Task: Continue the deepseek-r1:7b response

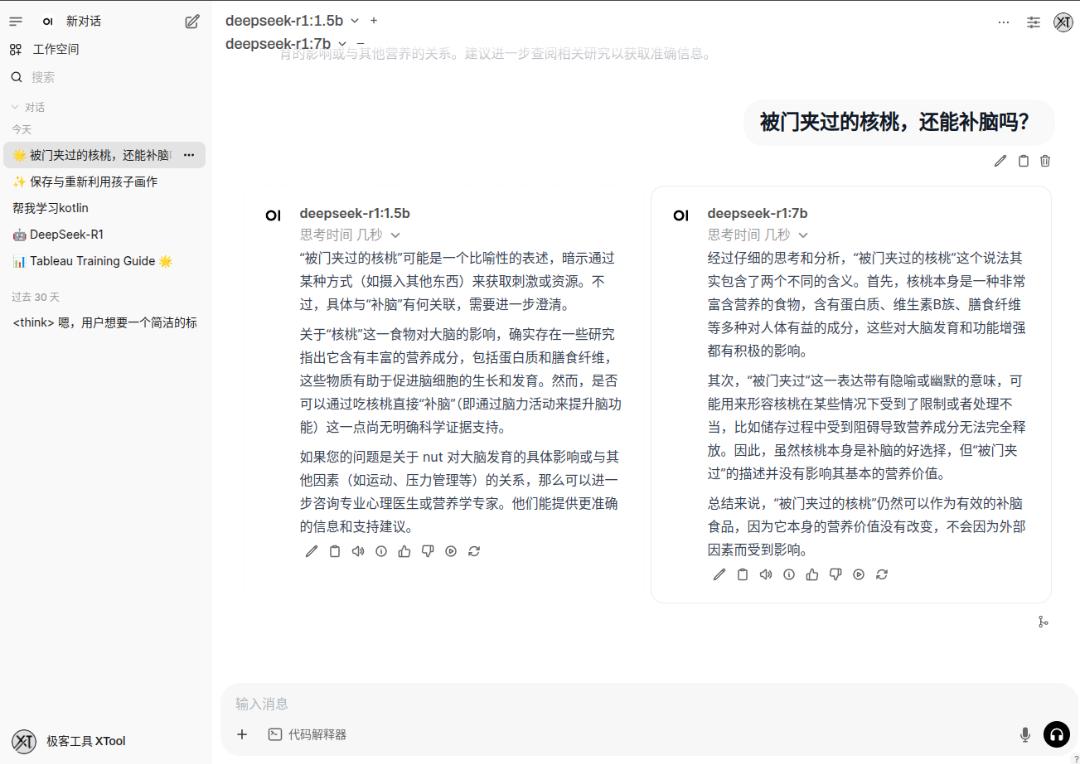Action: 858,575
